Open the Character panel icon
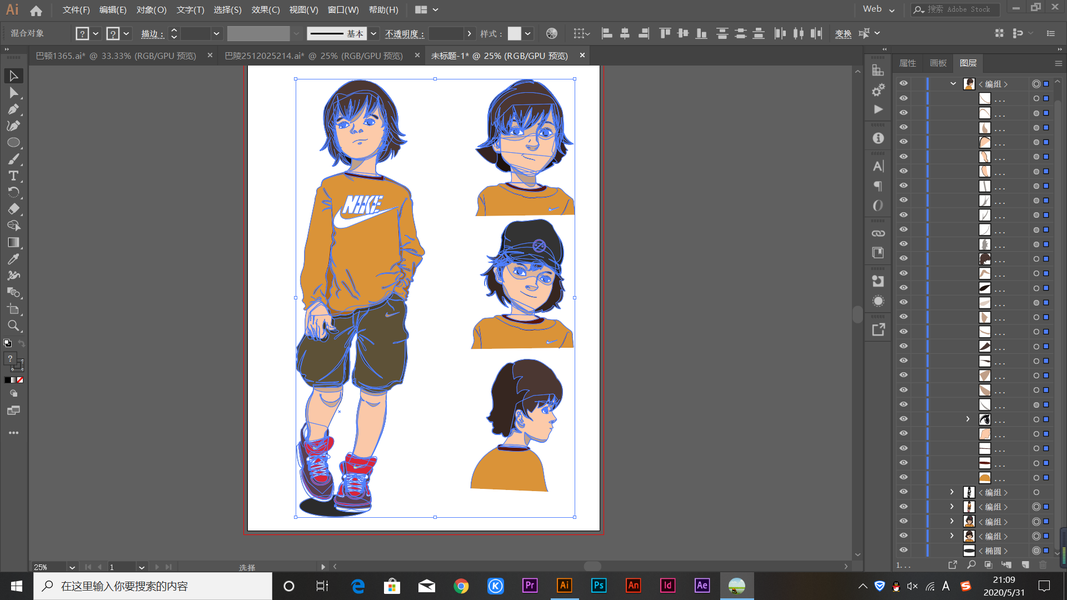1067x600 pixels. [878, 167]
